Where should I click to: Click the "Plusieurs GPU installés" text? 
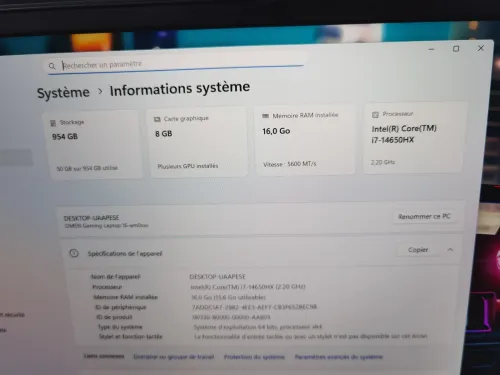[188, 166]
